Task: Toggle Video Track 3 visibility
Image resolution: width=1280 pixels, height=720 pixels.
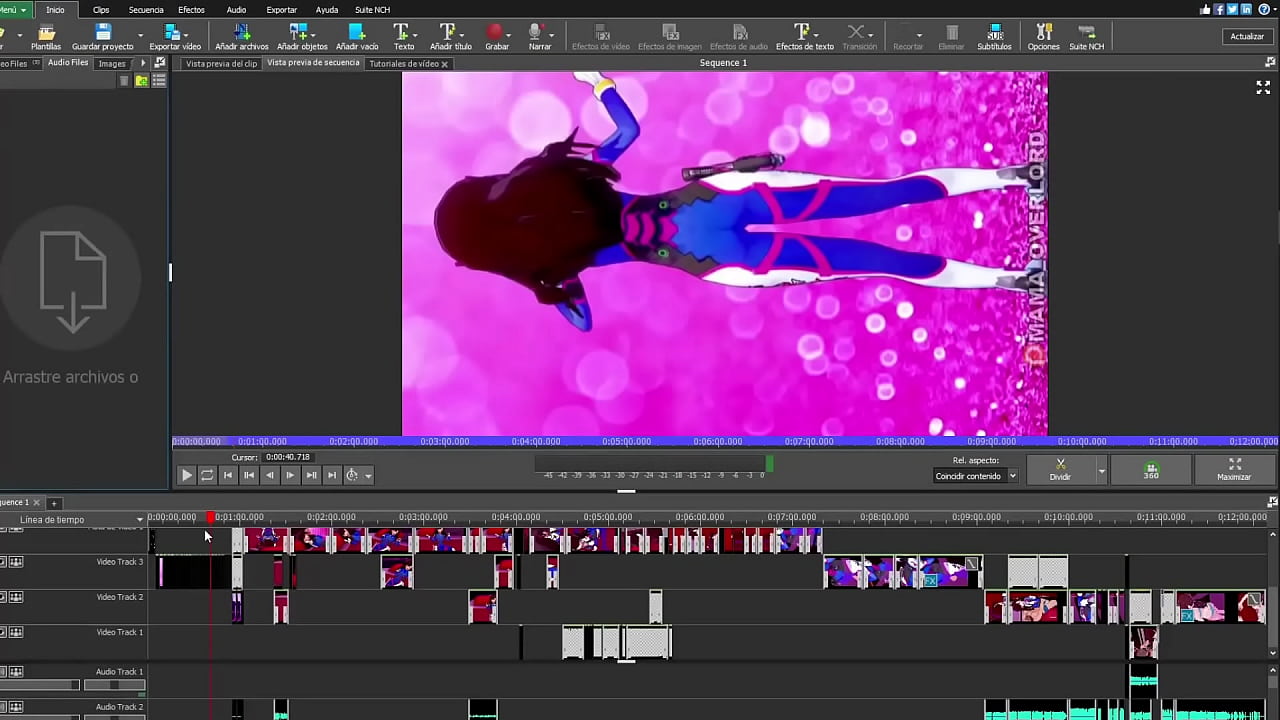Action: 3,562
